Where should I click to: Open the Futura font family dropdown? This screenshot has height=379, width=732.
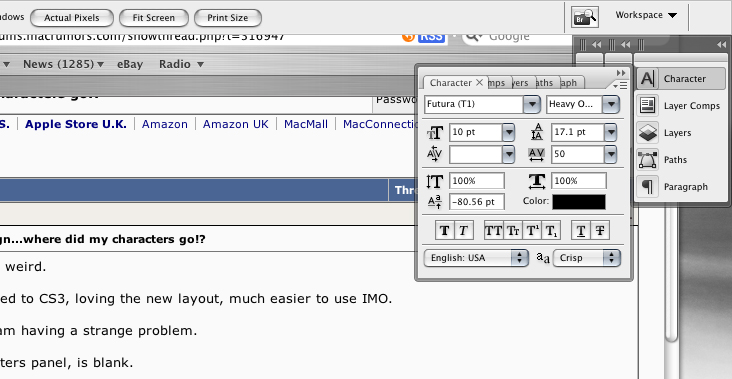532,104
